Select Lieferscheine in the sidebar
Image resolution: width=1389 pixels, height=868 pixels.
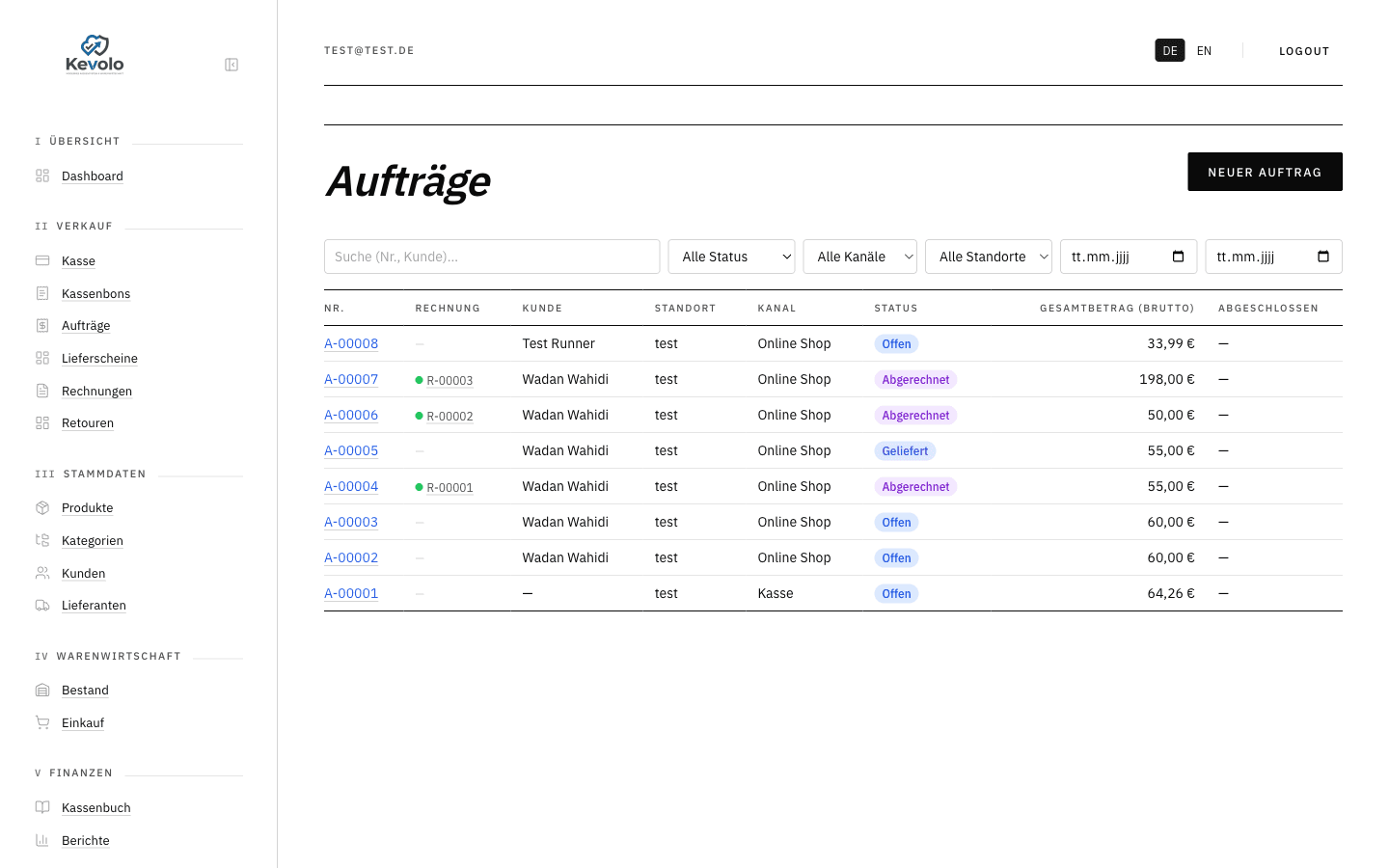[x=99, y=358]
